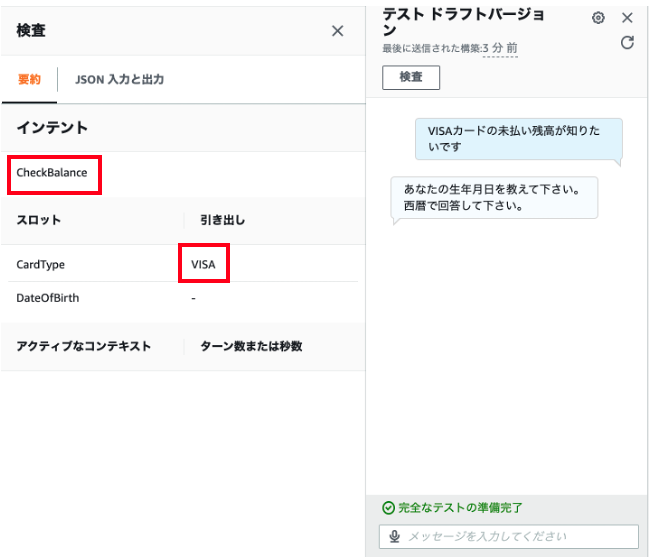Click the 検査 button
Viewport: 649px width, 560px height.
click(411, 77)
